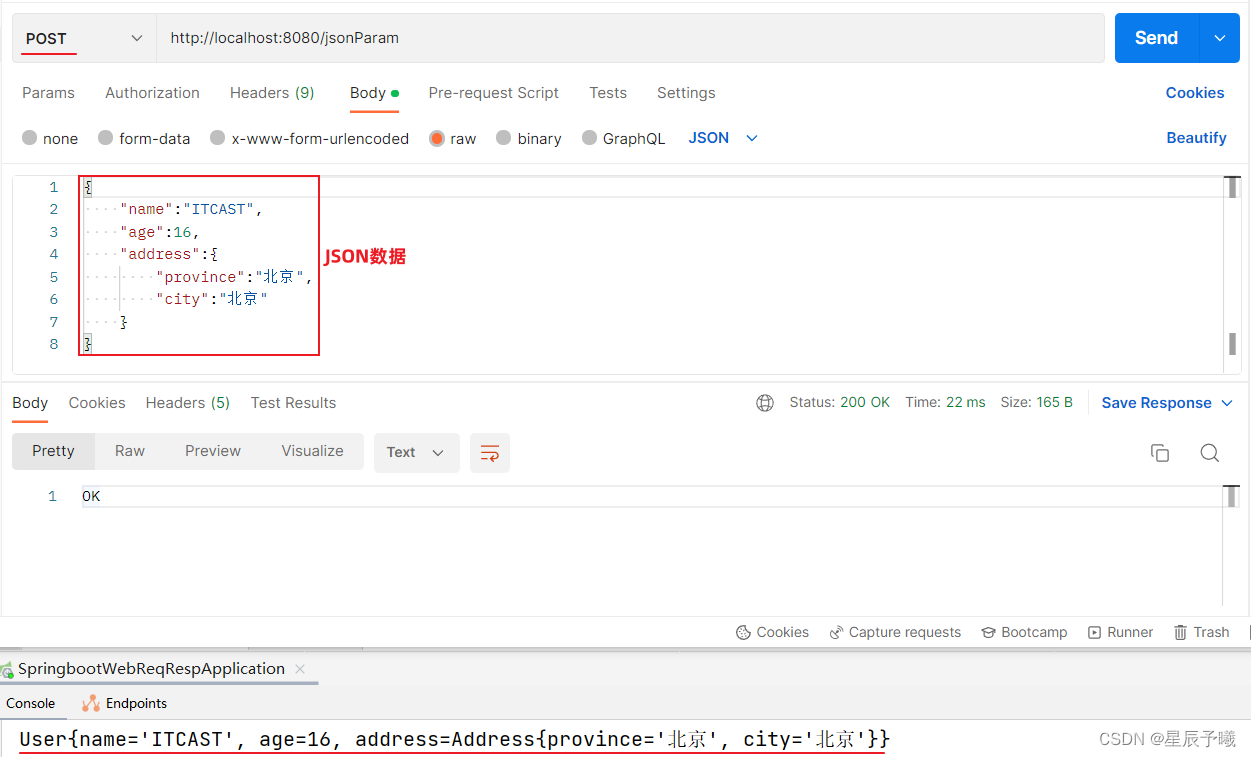The height and width of the screenshot is (757, 1251).
Task: Search the response with magnifier icon
Action: pos(1209,453)
